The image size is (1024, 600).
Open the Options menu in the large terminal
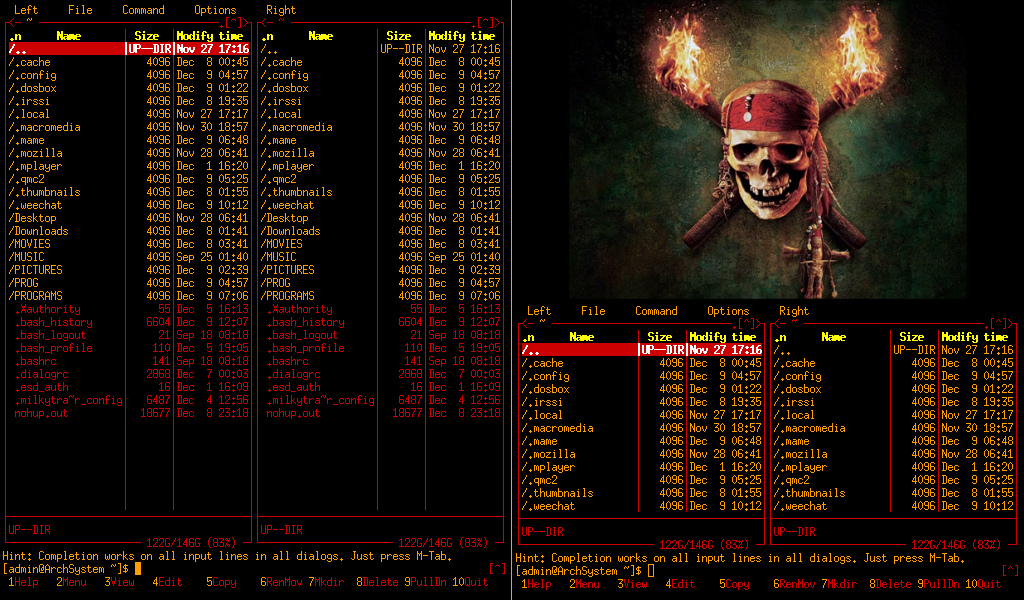click(x=215, y=10)
